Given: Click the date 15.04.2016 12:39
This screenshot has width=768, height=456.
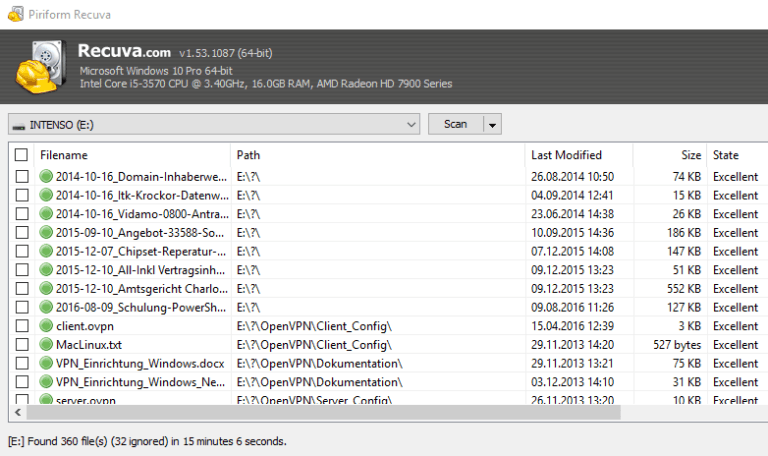Looking at the screenshot, I should tap(572, 326).
